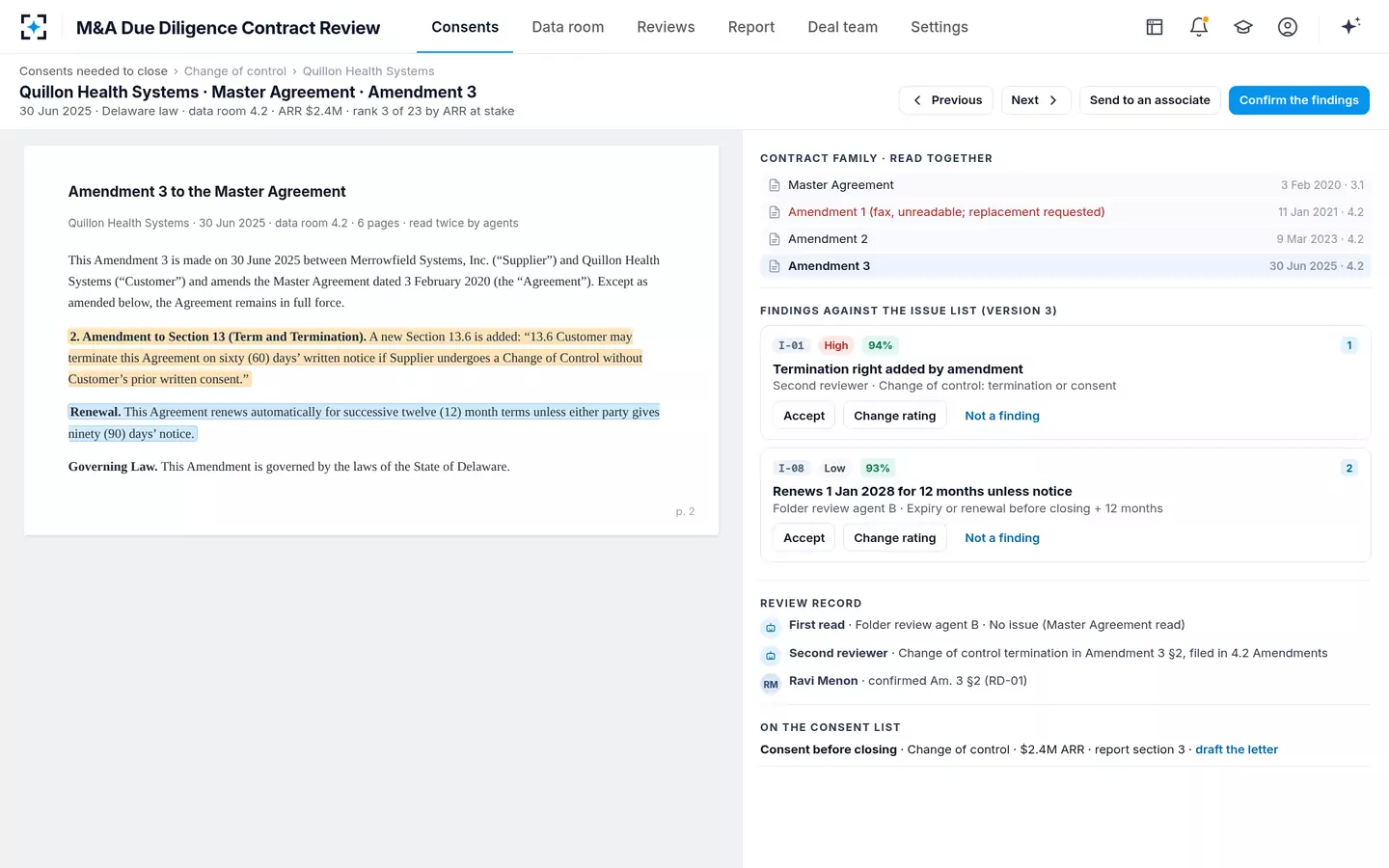Click the document icon beside Amendment 2

(x=774, y=239)
